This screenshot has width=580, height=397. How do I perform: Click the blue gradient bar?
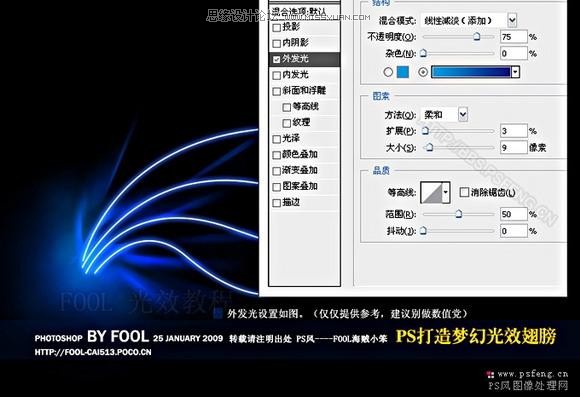[471, 72]
